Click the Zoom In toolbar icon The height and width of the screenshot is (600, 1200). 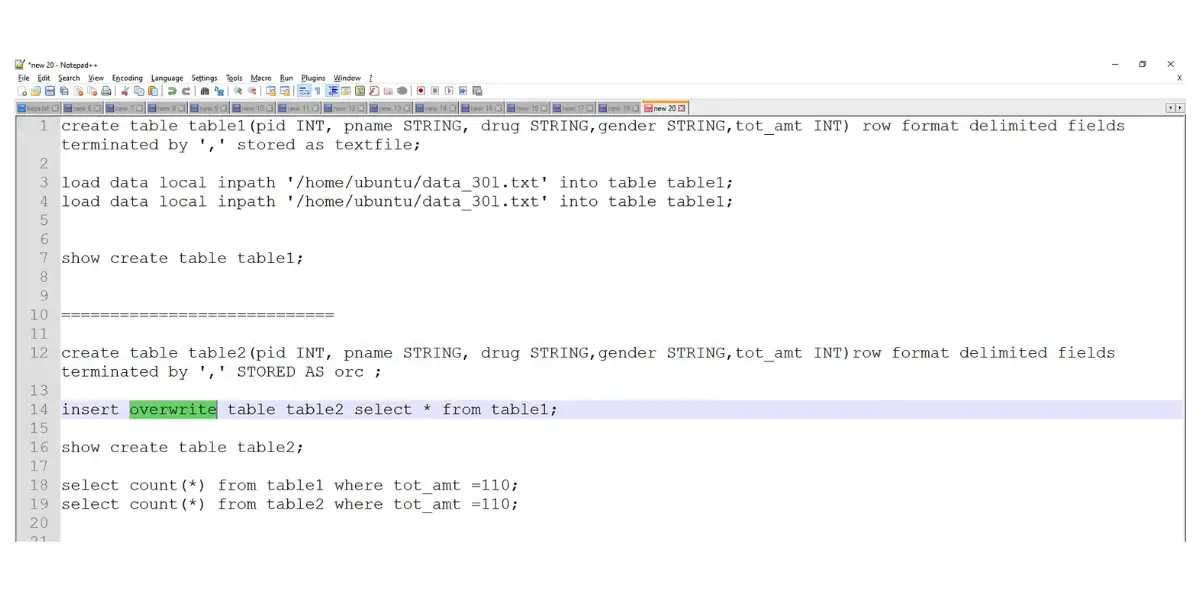pos(238,90)
